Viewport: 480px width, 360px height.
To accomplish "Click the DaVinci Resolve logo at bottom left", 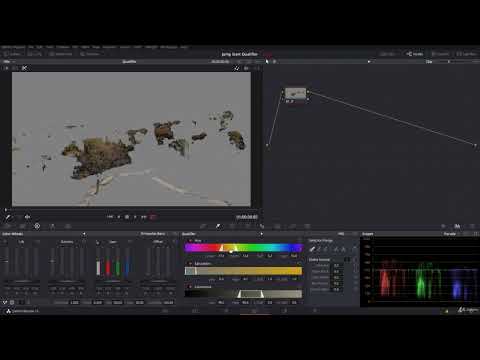I will coord(9,311).
